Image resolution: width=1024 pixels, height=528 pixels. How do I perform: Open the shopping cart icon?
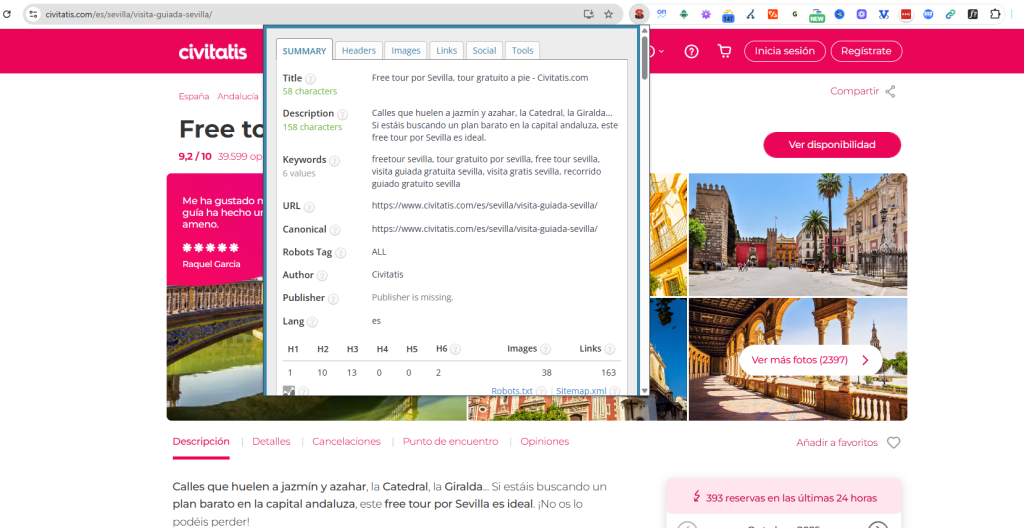point(724,51)
